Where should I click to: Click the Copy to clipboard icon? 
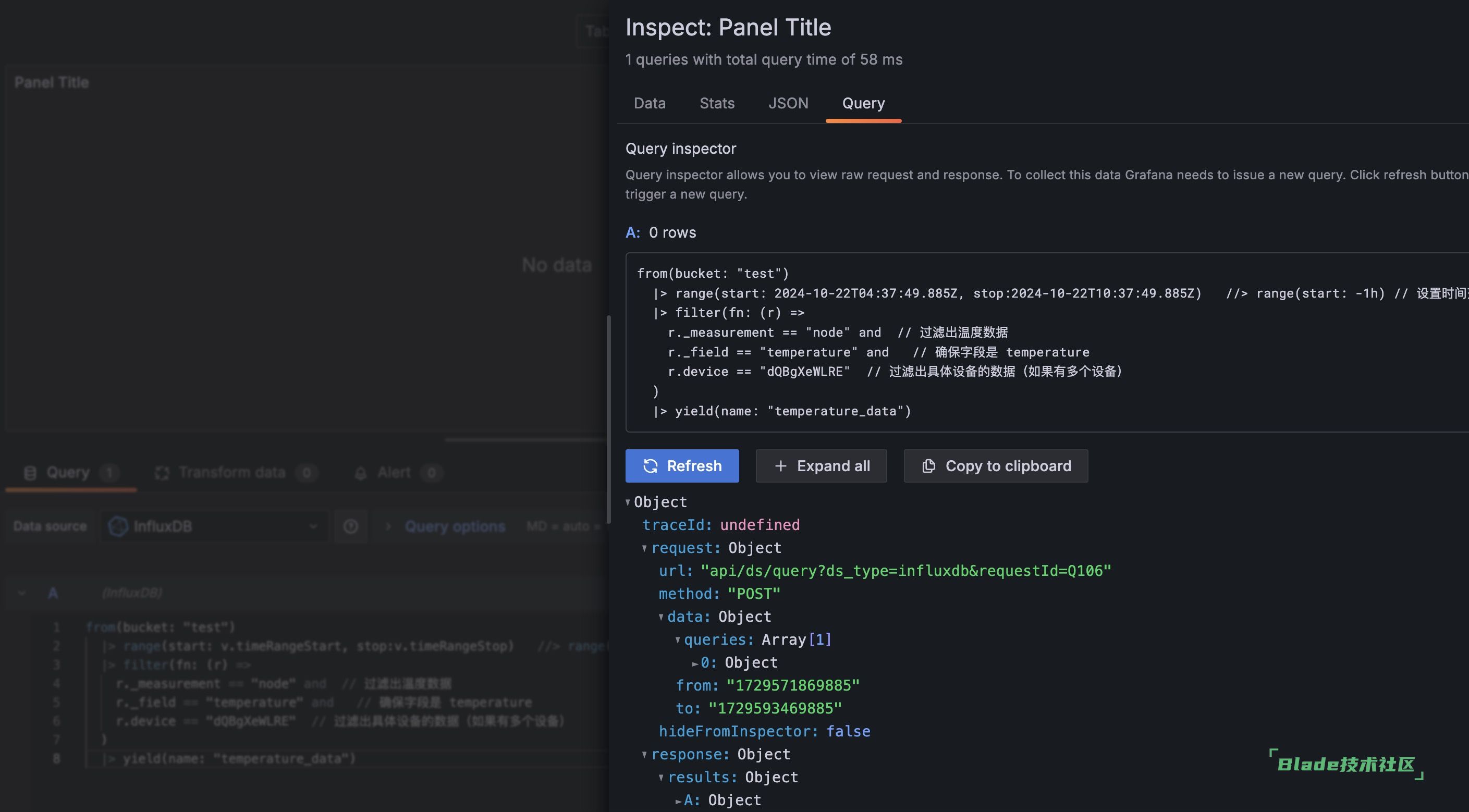[928, 465]
